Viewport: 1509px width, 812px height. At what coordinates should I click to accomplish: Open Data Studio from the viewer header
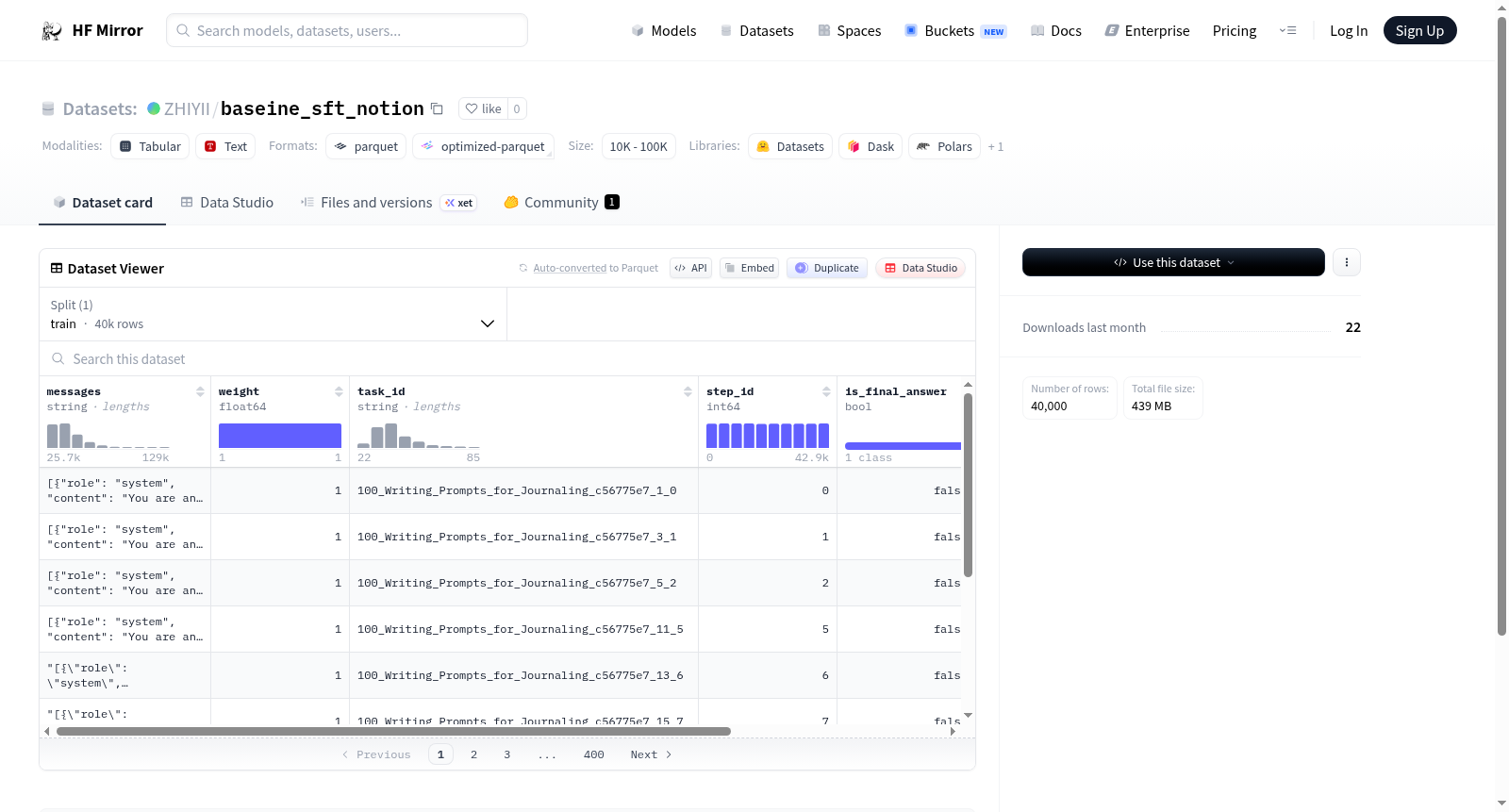coord(920,268)
